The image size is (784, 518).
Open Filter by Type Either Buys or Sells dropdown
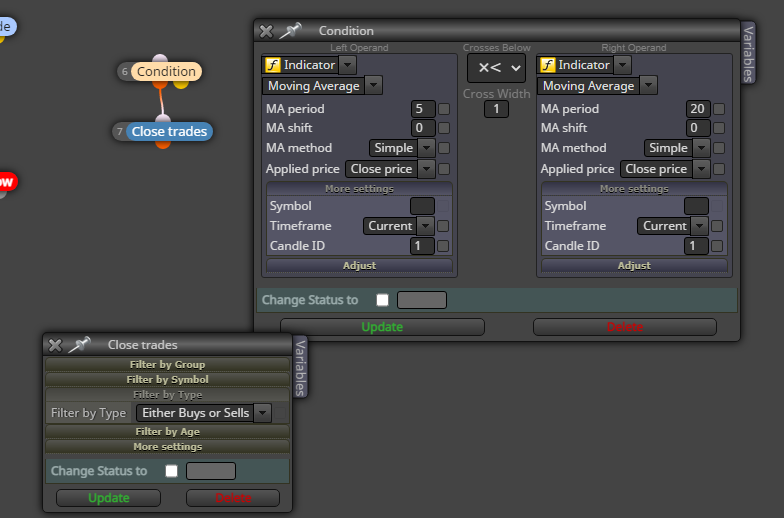point(262,413)
